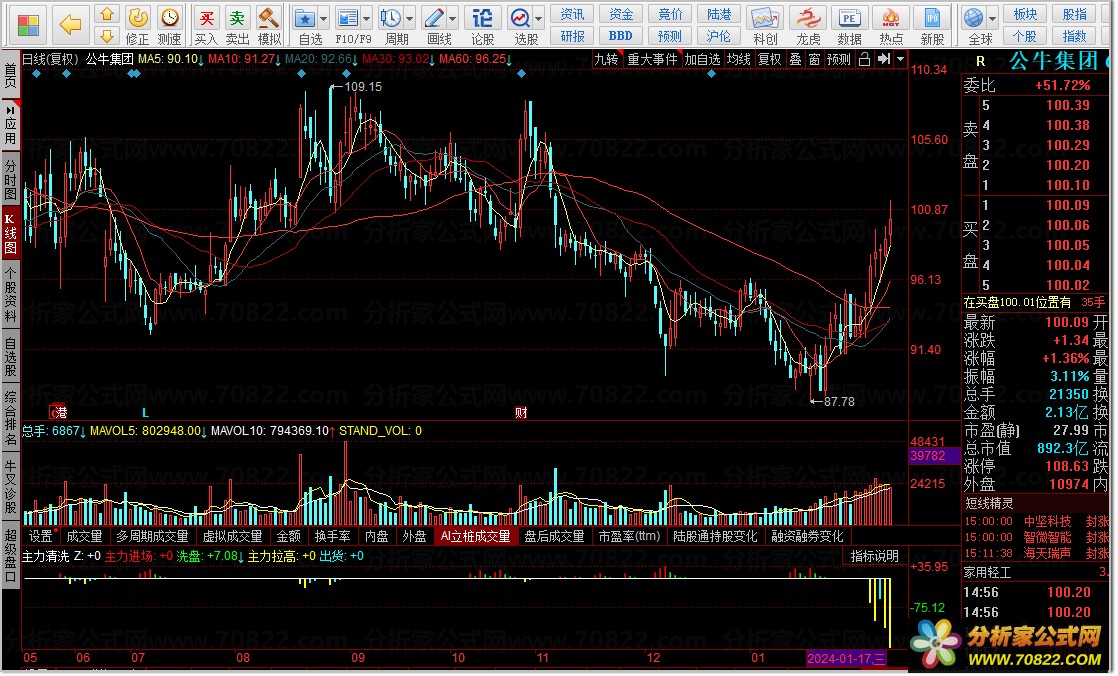Open the 模拟 gavel simulation icon
Image resolution: width=1118 pixels, height=676 pixels.
pos(268,18)
